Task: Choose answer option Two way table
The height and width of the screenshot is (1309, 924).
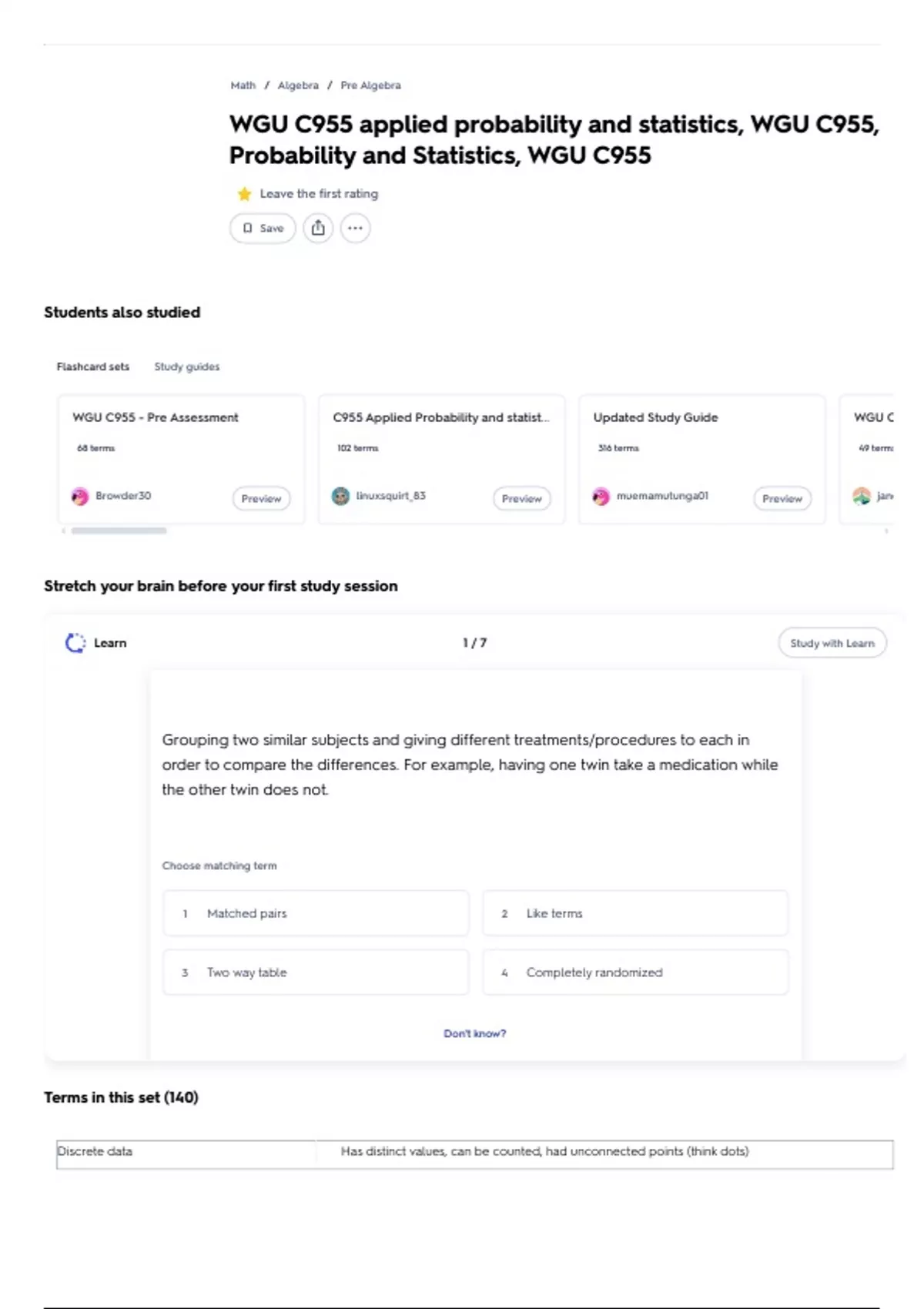Action: 316,973
